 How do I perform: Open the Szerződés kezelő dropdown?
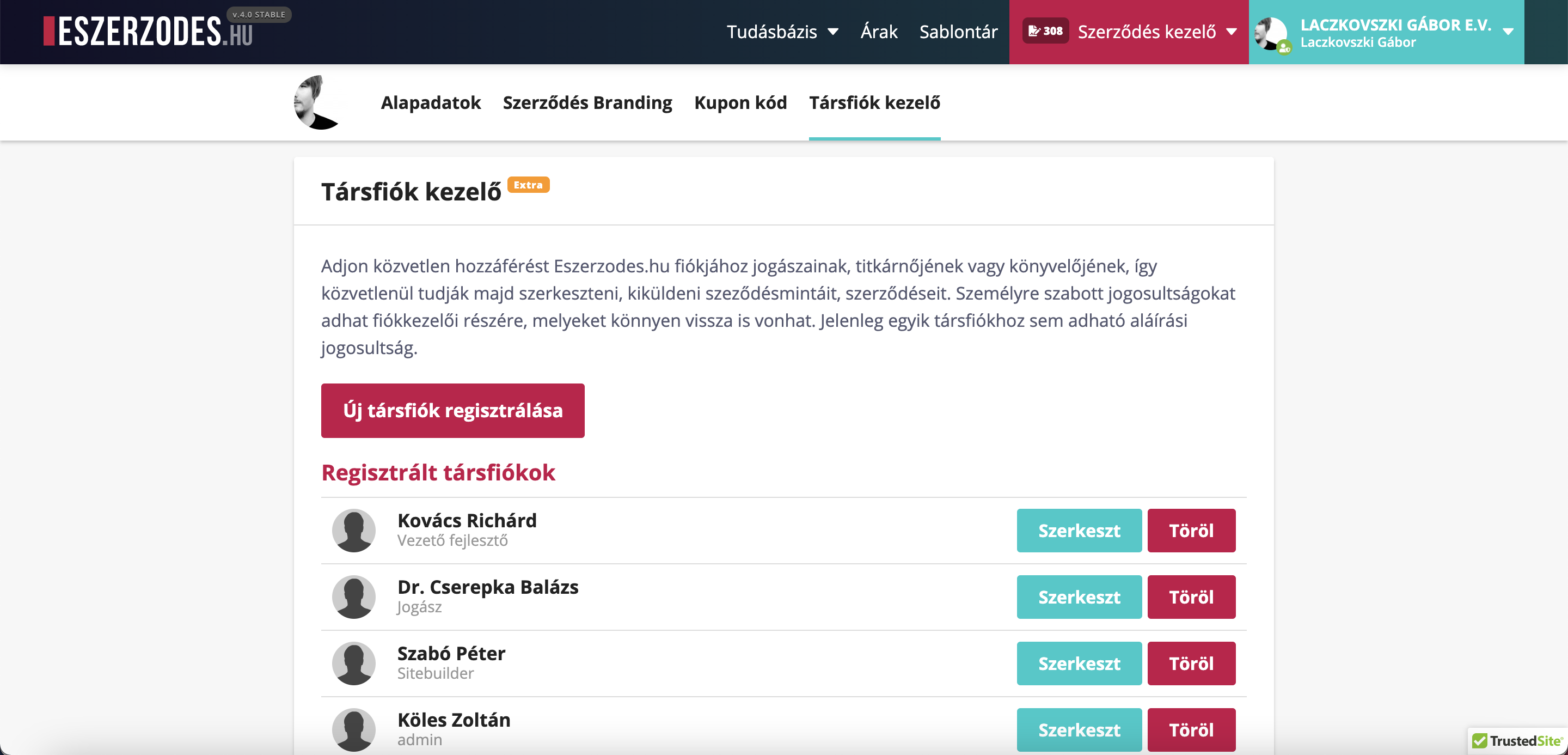click(1156, 32)
